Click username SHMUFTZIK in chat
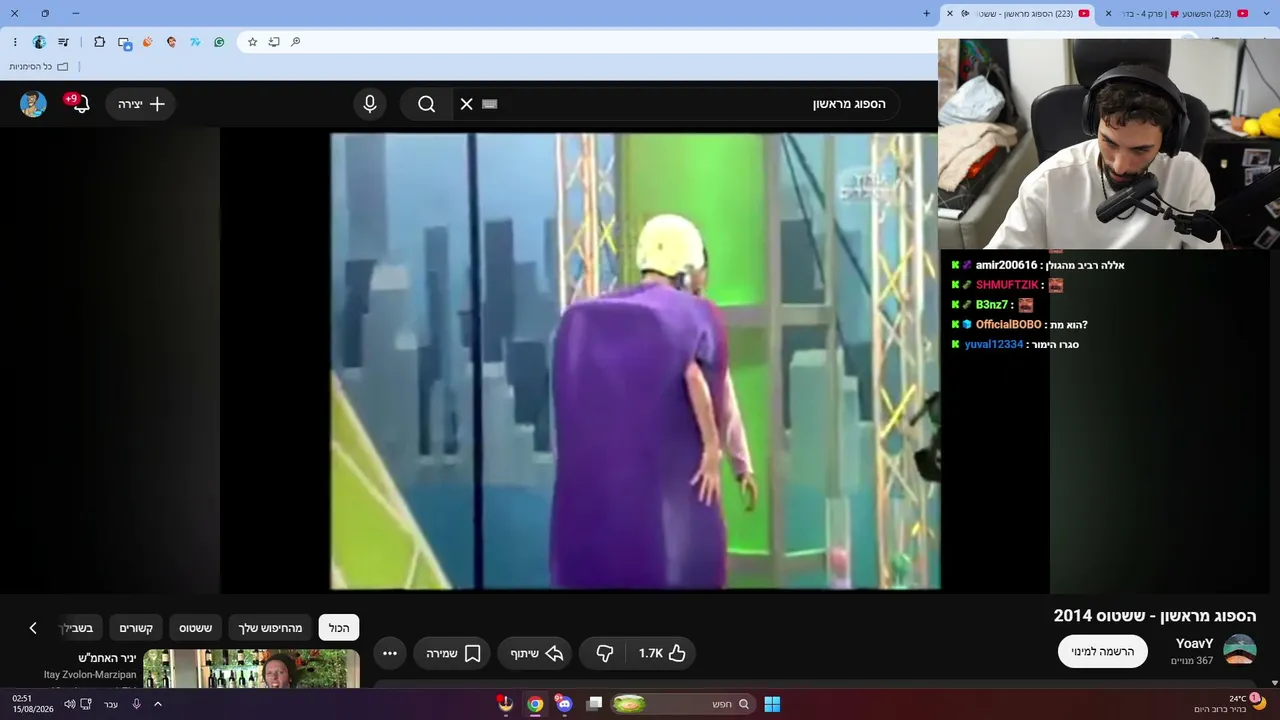This screenshot has height=720, width=1280. (1007, 285)
